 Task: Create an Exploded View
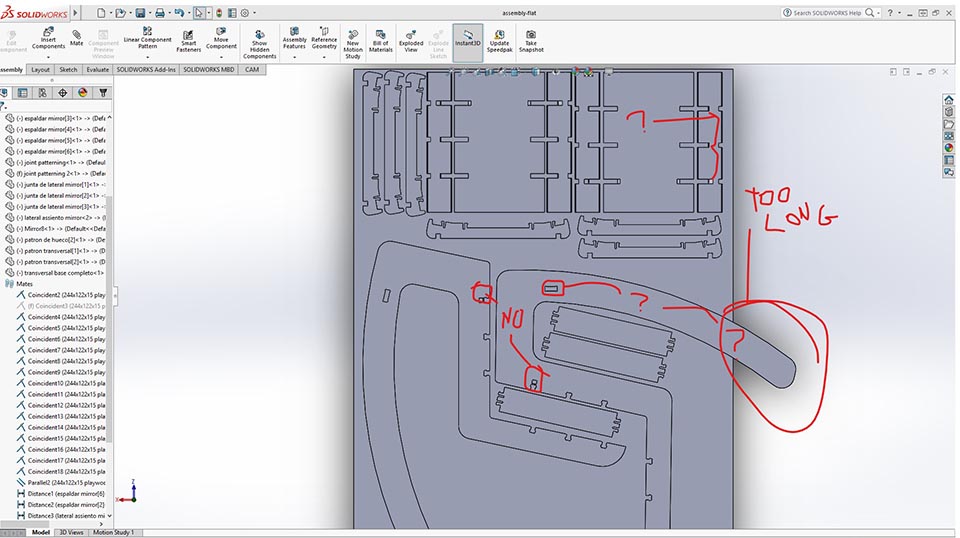(411, 42)
